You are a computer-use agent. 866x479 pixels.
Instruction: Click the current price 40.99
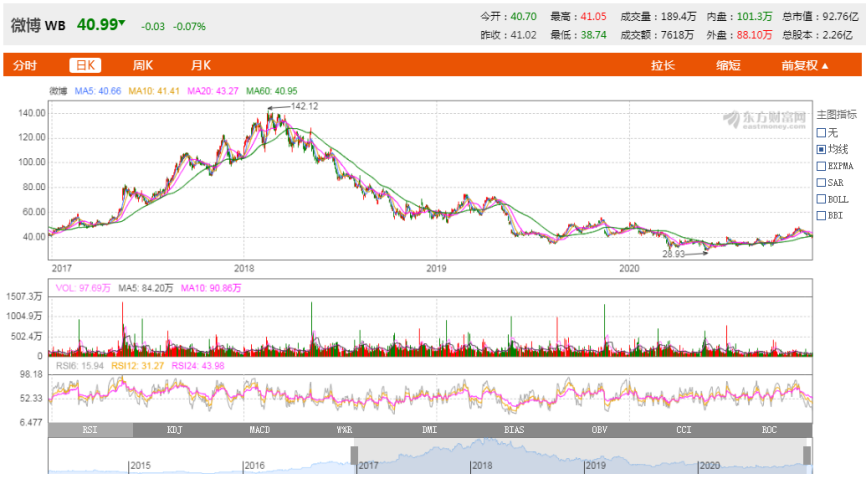click(97, 25)
